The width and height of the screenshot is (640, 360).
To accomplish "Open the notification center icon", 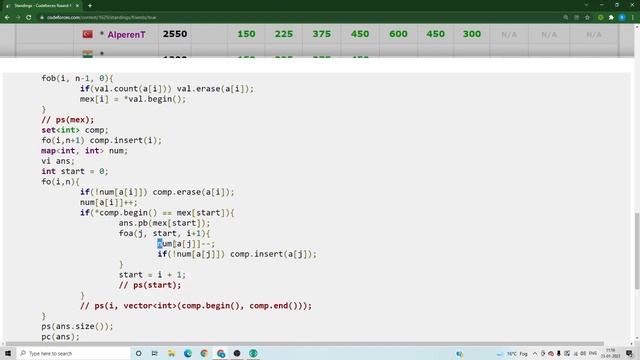I will pos(629,353).
